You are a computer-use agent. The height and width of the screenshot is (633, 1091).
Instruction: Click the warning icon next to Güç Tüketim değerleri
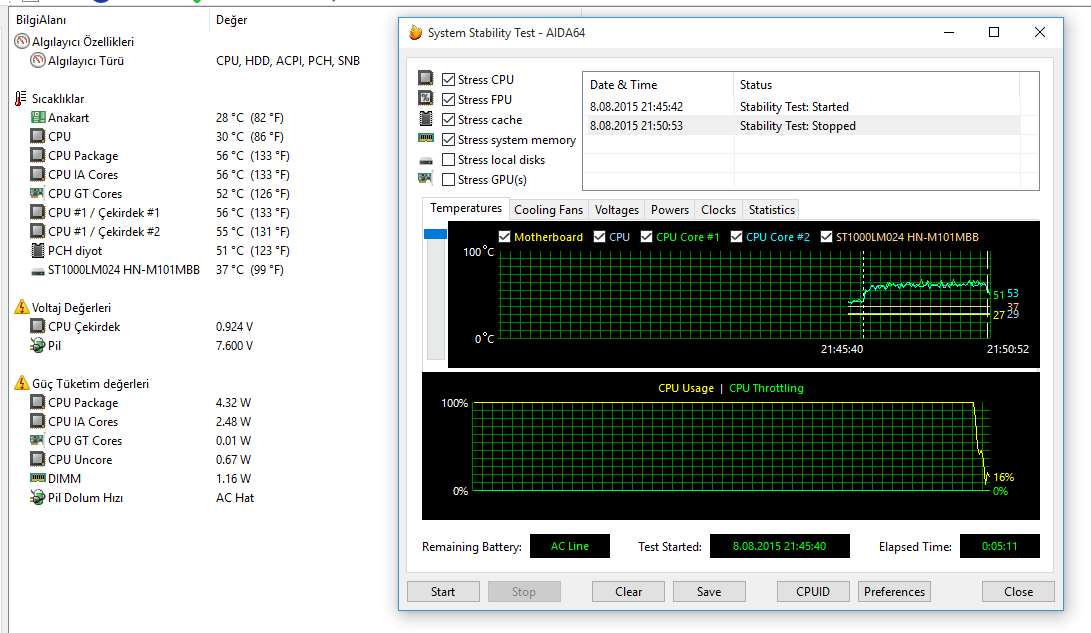pyautogui.click(x=22, y=383)
